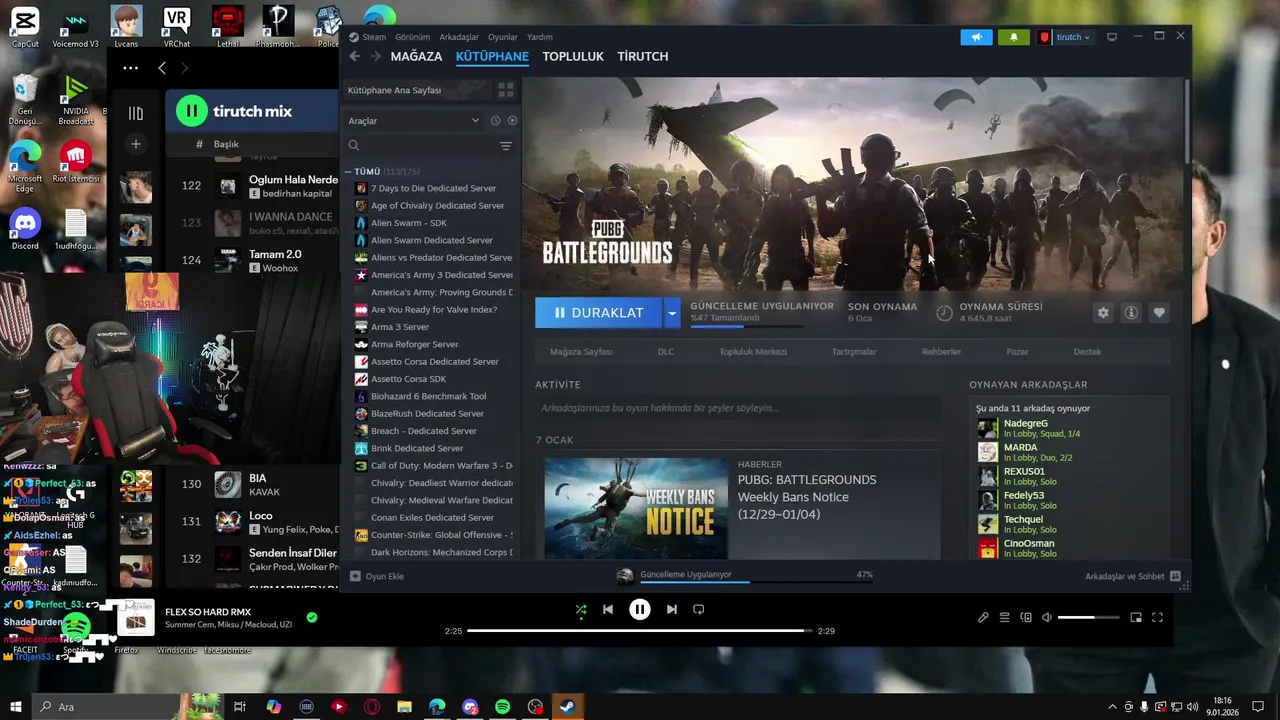Toggle Spotify repeat
This screenshot has height=720, width=1280.
[699, 609]
